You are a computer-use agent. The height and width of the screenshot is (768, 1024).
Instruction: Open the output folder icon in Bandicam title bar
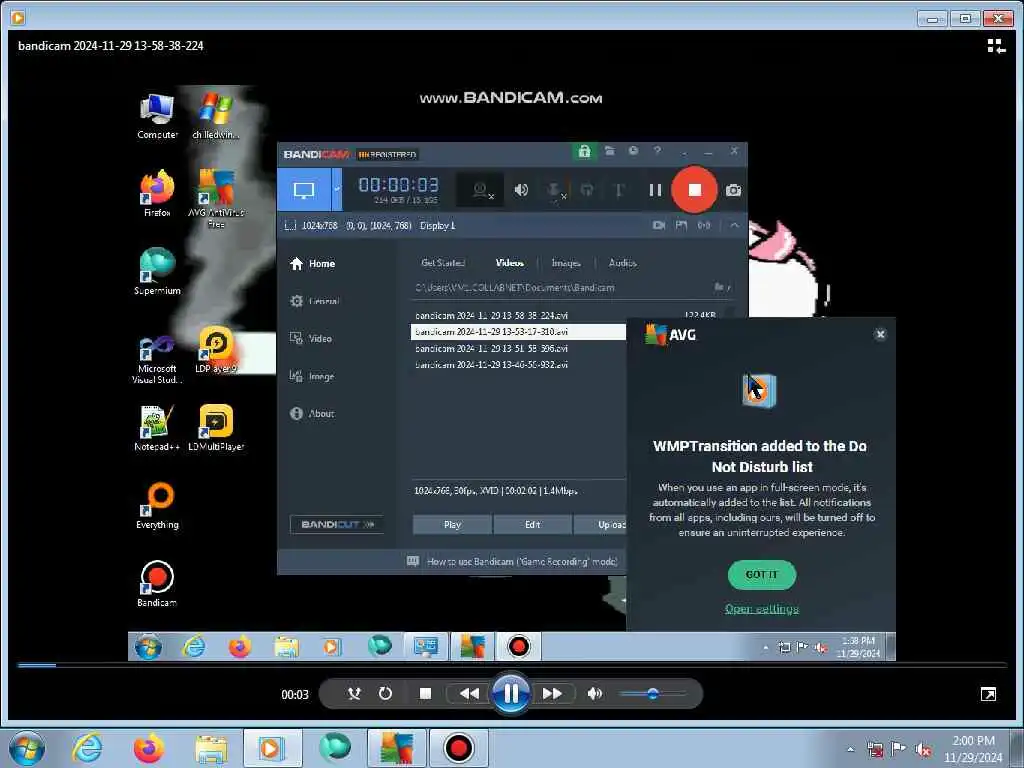610,152
